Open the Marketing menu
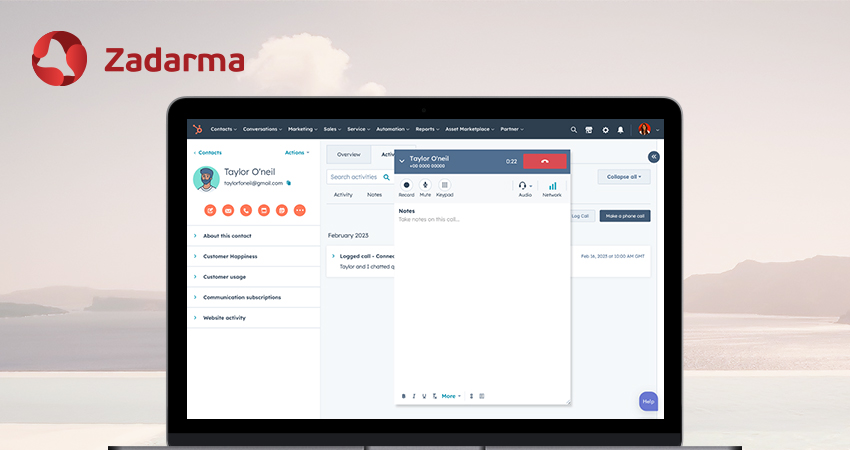850x450 pixels. 302,129
